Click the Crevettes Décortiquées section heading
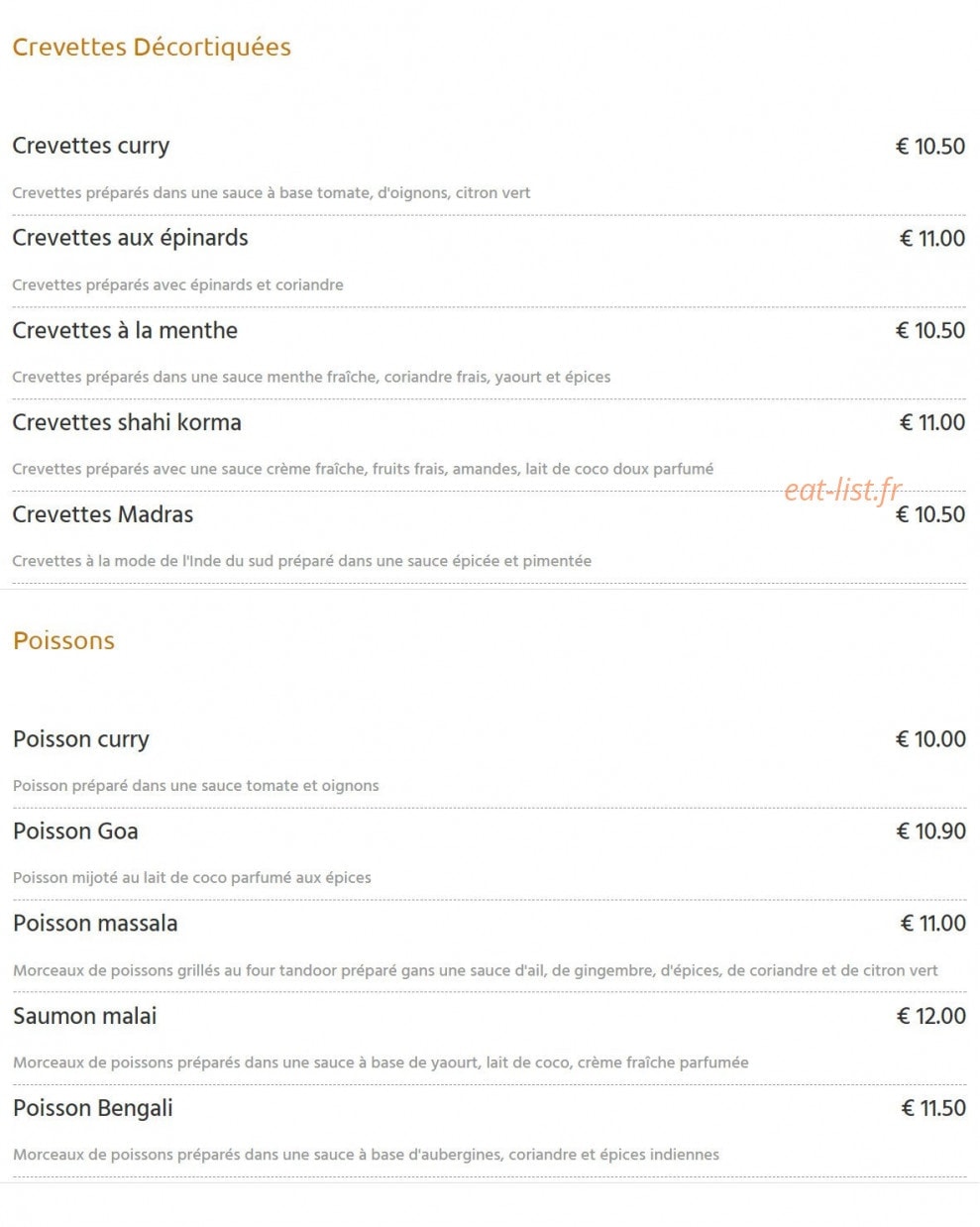The image size is (980, 1227). (152, 48)
